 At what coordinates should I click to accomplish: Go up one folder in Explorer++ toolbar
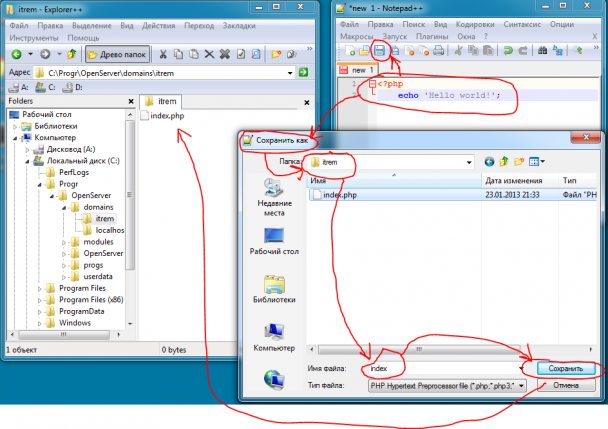click(x=72, y=54)
